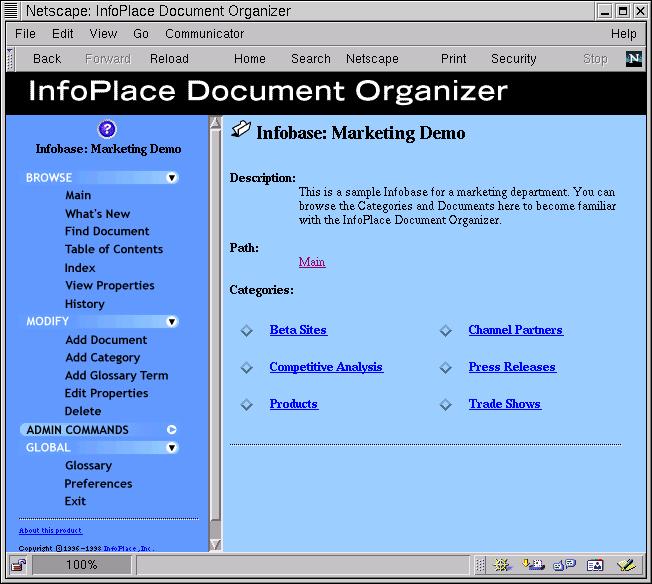Open the Beta Sites category link
This screenshot has height=584, width=652.
click(298, 330)
